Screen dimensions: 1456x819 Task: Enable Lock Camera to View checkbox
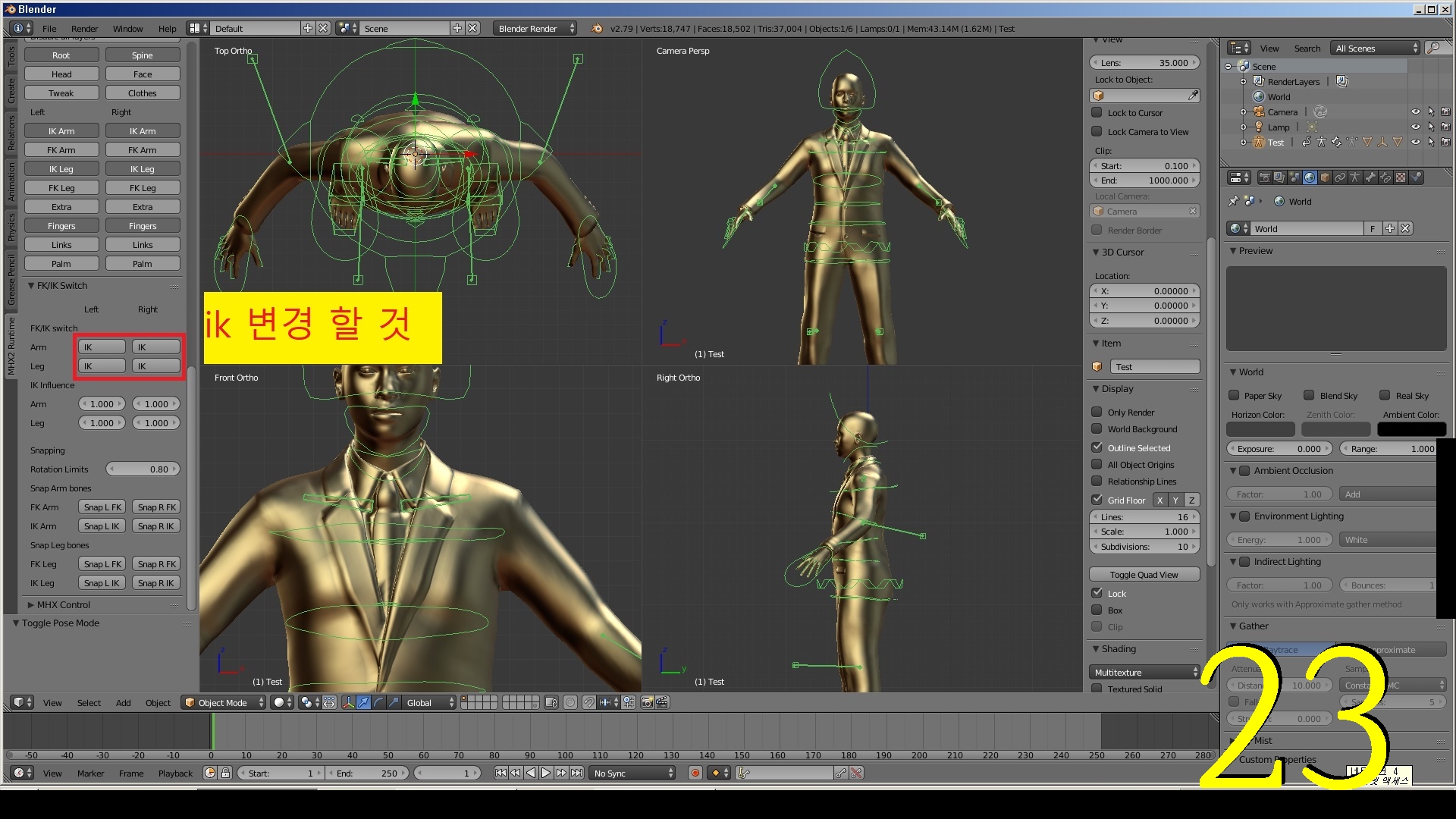(1097, 131)
